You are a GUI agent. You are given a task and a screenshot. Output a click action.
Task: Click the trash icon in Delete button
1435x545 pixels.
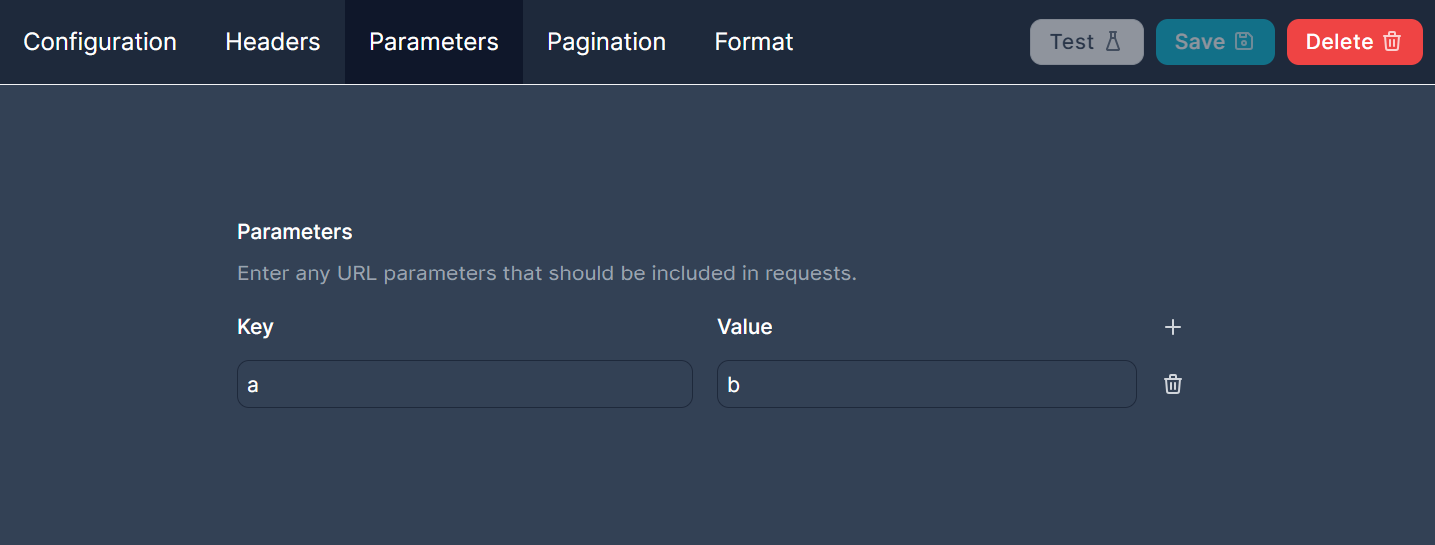pos(1392,42)
